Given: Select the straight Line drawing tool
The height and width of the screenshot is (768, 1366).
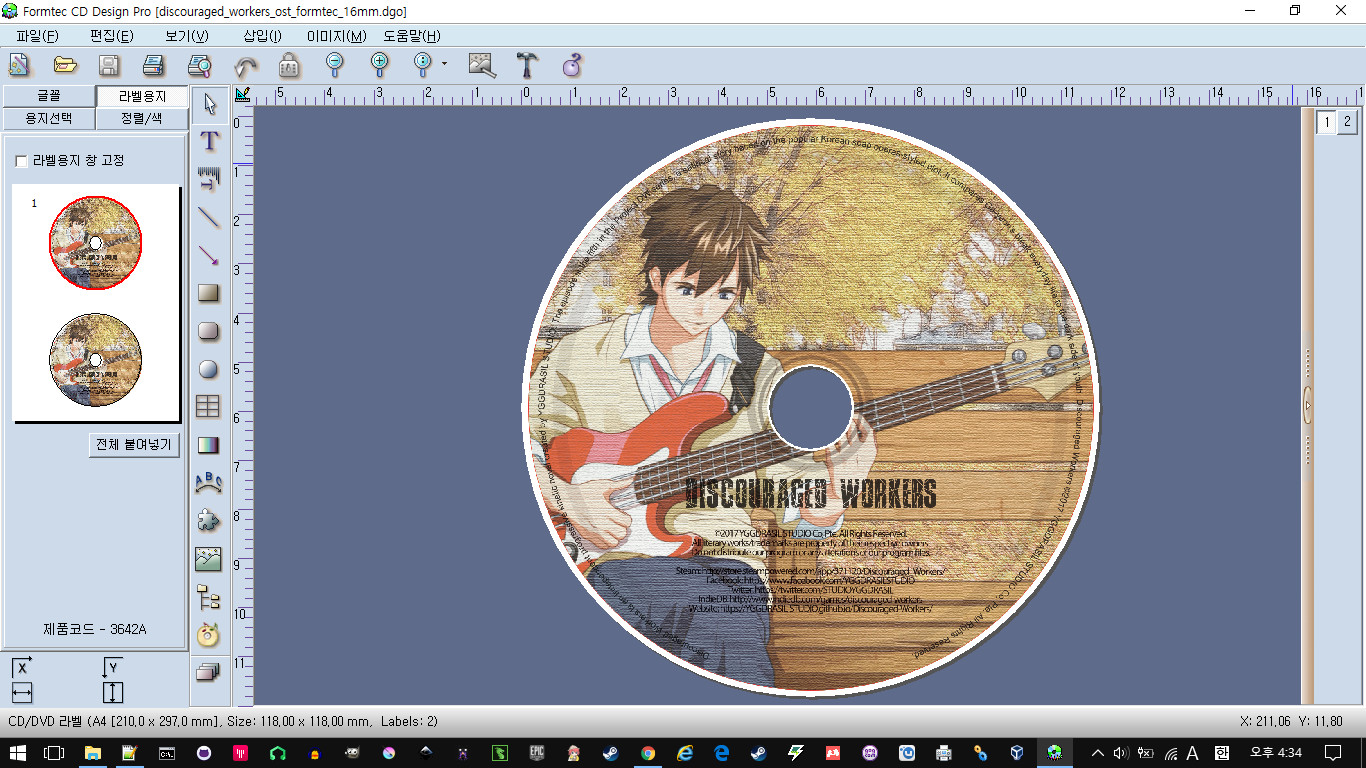Looking at the screenshot, I should click(x=209, y=216).
